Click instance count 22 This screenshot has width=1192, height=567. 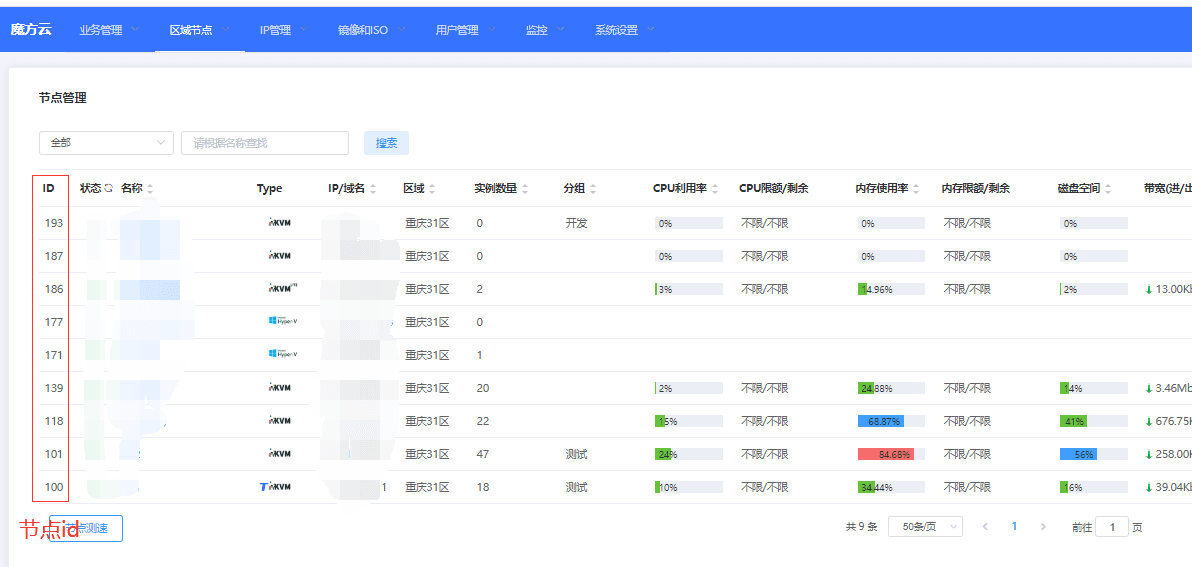coord(483,420)
